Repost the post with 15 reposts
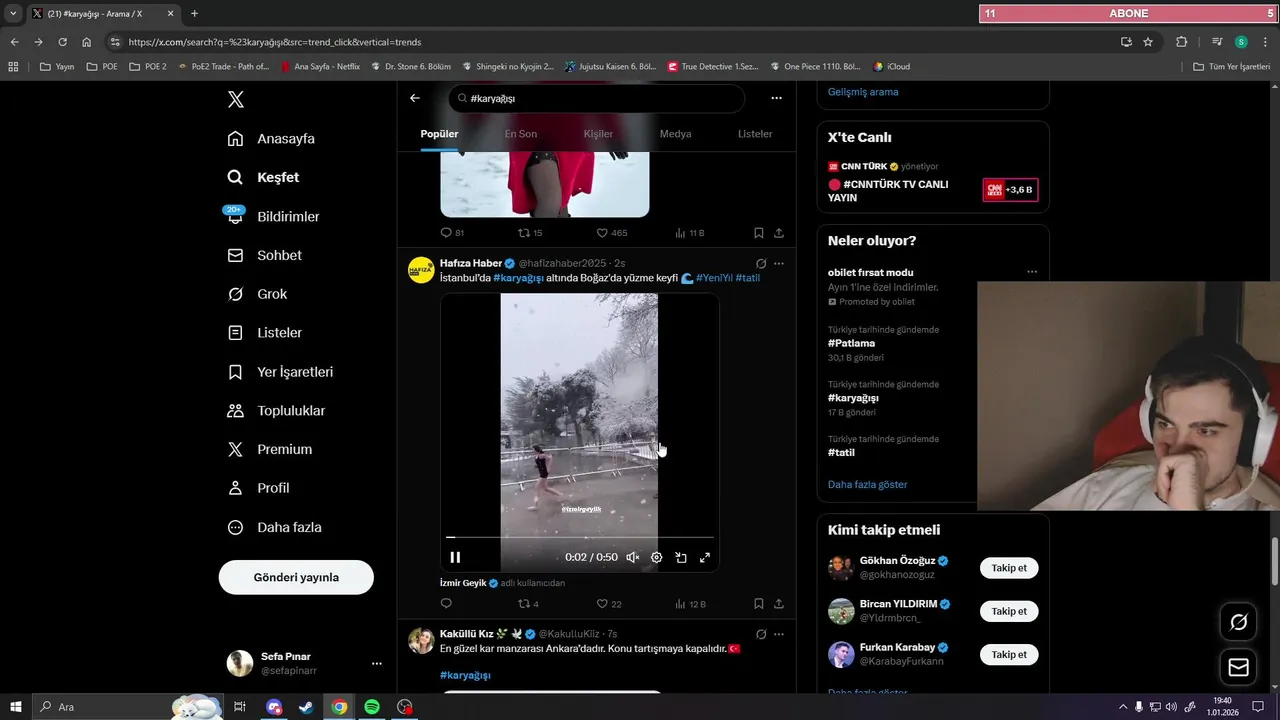1280x720 pixels. [x=530, y=233]
